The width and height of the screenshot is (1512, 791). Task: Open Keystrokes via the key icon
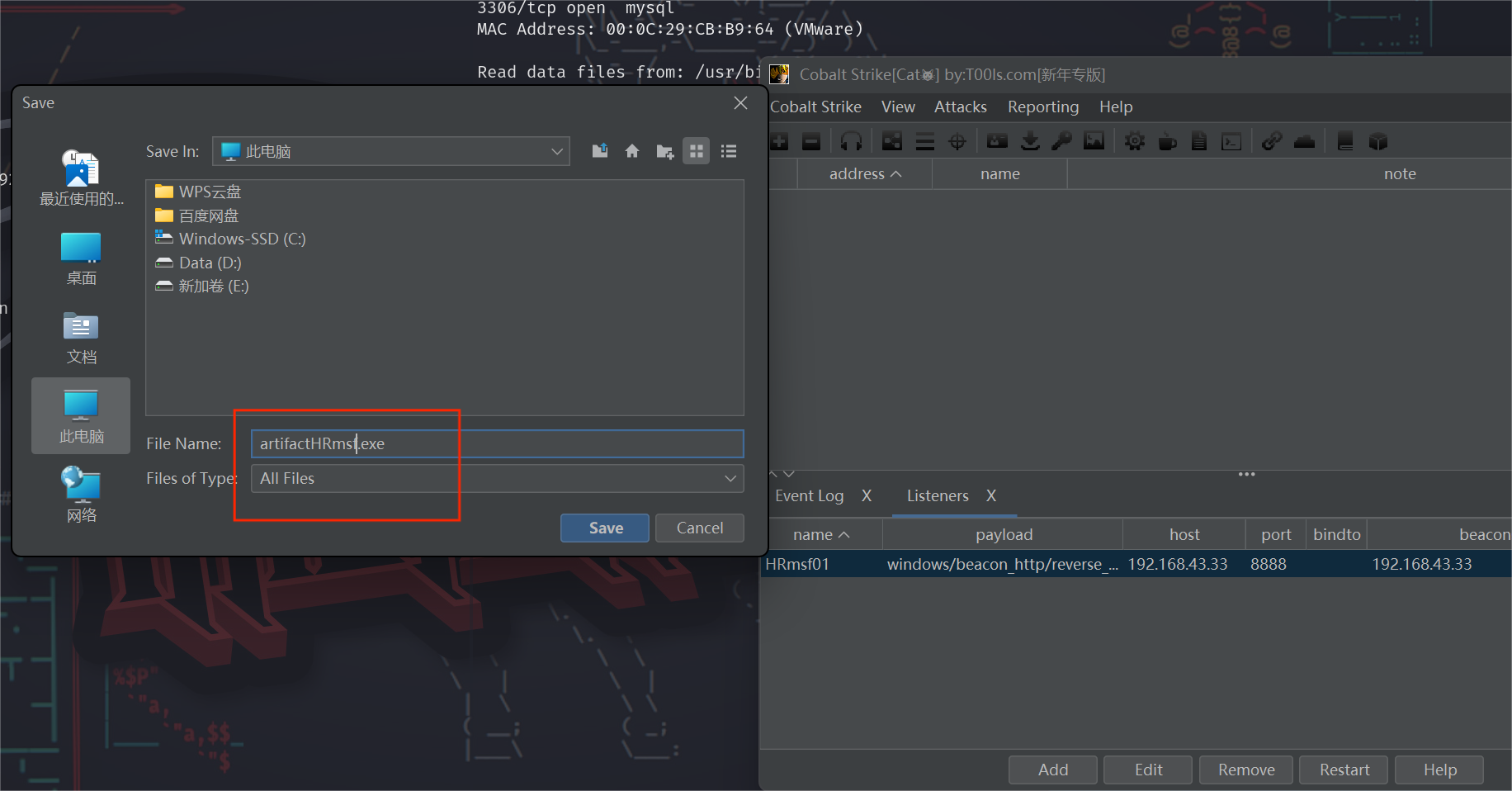coord(1061,141)
